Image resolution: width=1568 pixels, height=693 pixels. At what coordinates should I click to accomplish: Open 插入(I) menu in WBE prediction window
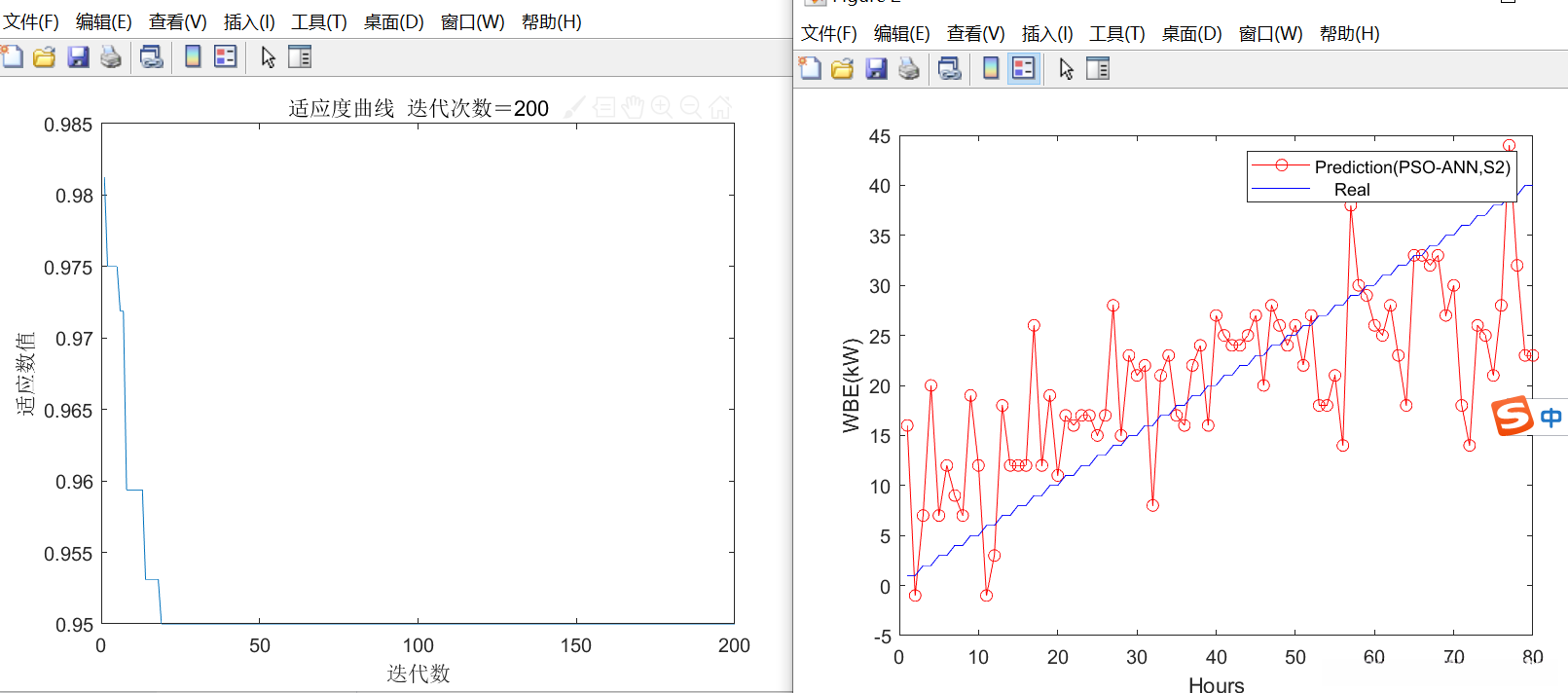click(x=1047, y=33)
